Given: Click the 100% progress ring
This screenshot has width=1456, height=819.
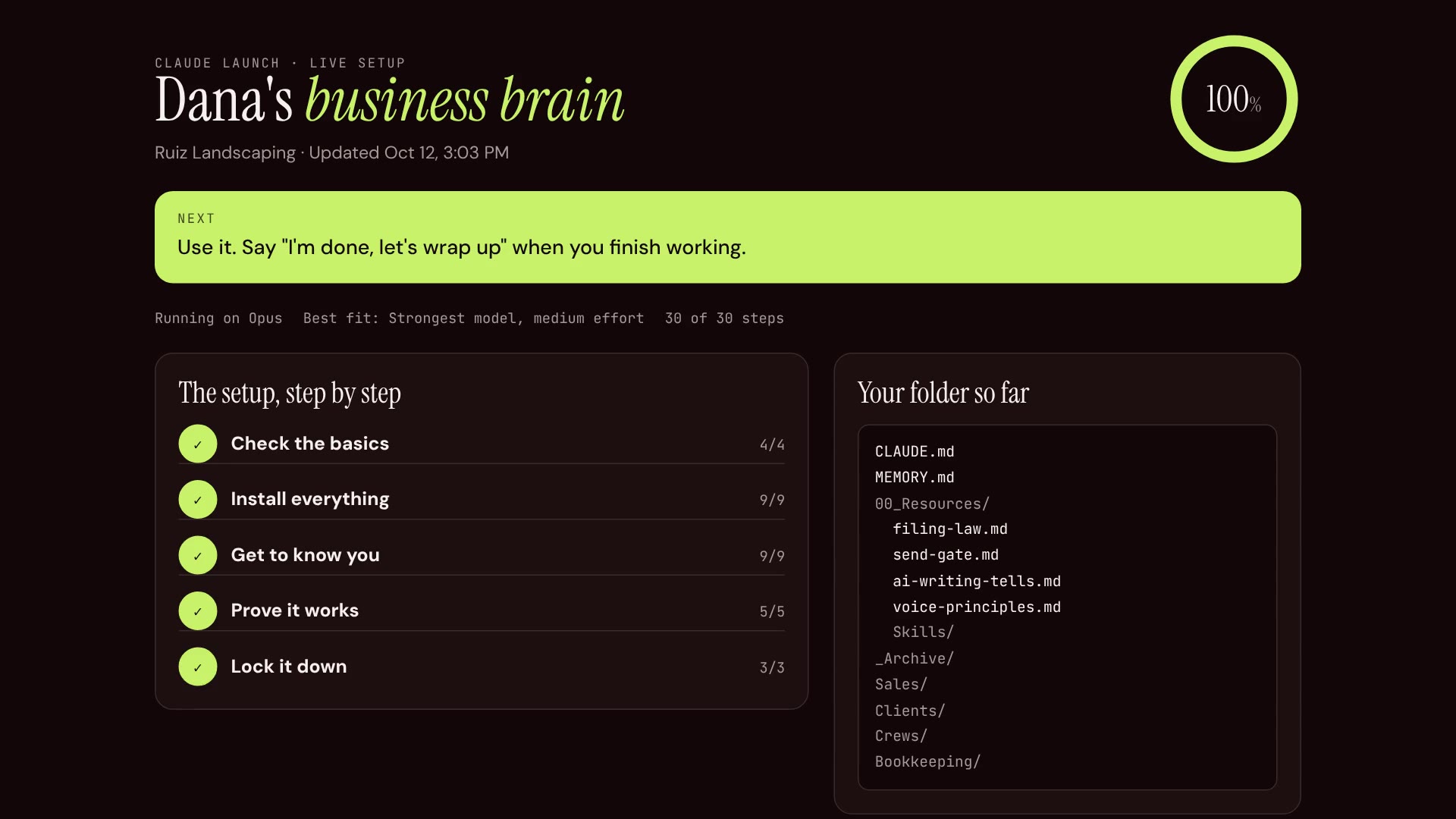Looking at the screenshot, I should coord(1234,99).
